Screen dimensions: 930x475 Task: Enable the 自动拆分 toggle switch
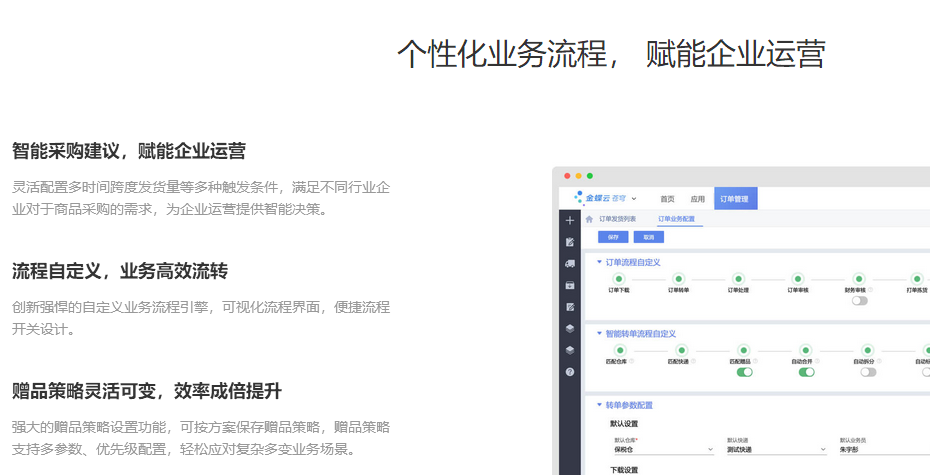(868, 372)
